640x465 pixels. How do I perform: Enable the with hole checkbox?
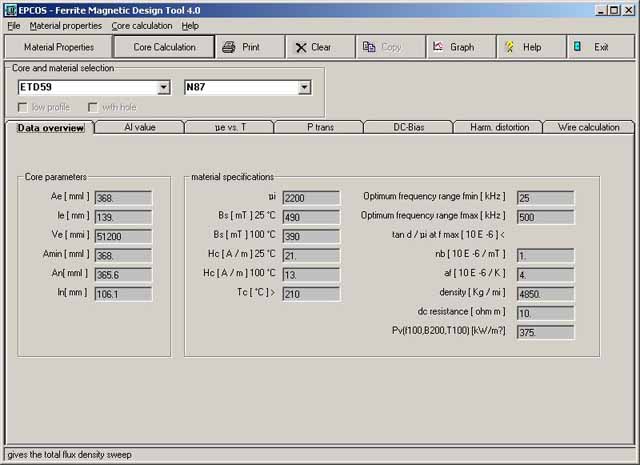(93, 107)
